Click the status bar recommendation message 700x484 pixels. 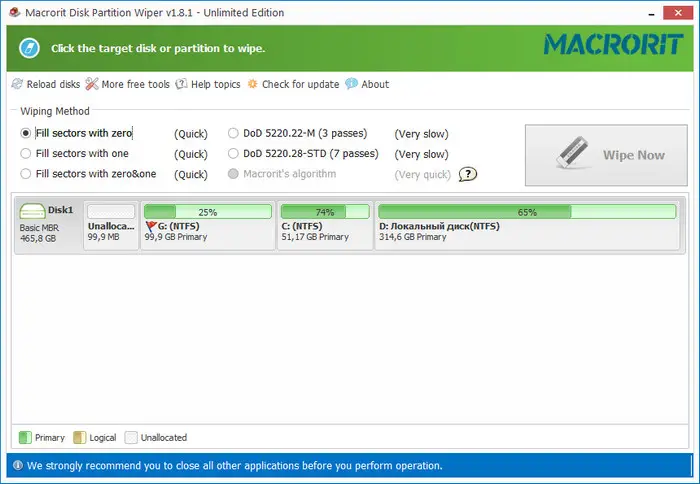pyautogui.click(x=235, y=466)
